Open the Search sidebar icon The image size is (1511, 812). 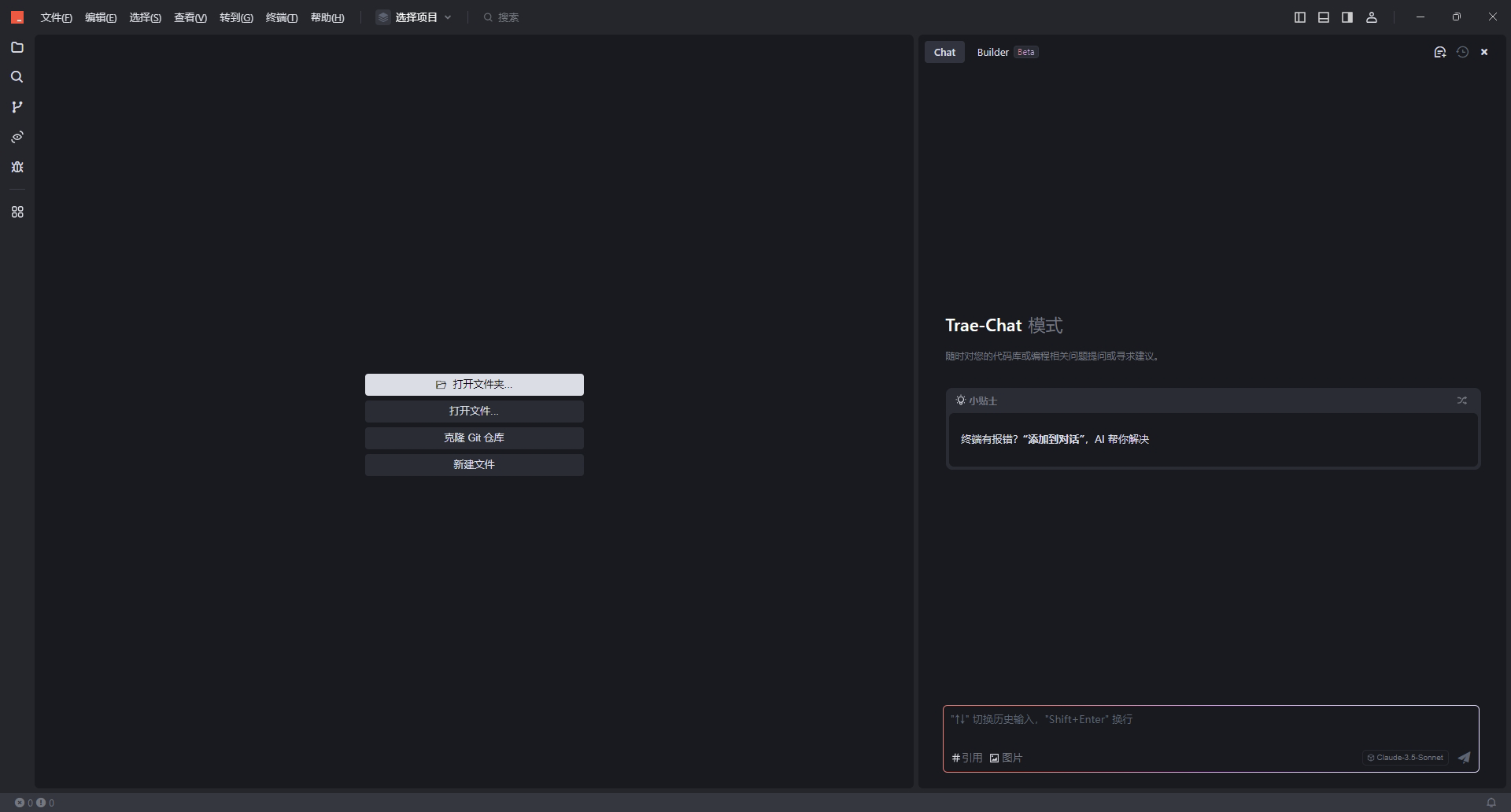[17, 77]
